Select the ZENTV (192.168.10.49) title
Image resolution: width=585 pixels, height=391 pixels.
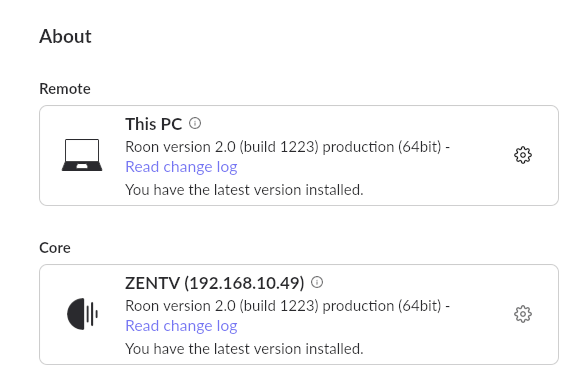215,283
